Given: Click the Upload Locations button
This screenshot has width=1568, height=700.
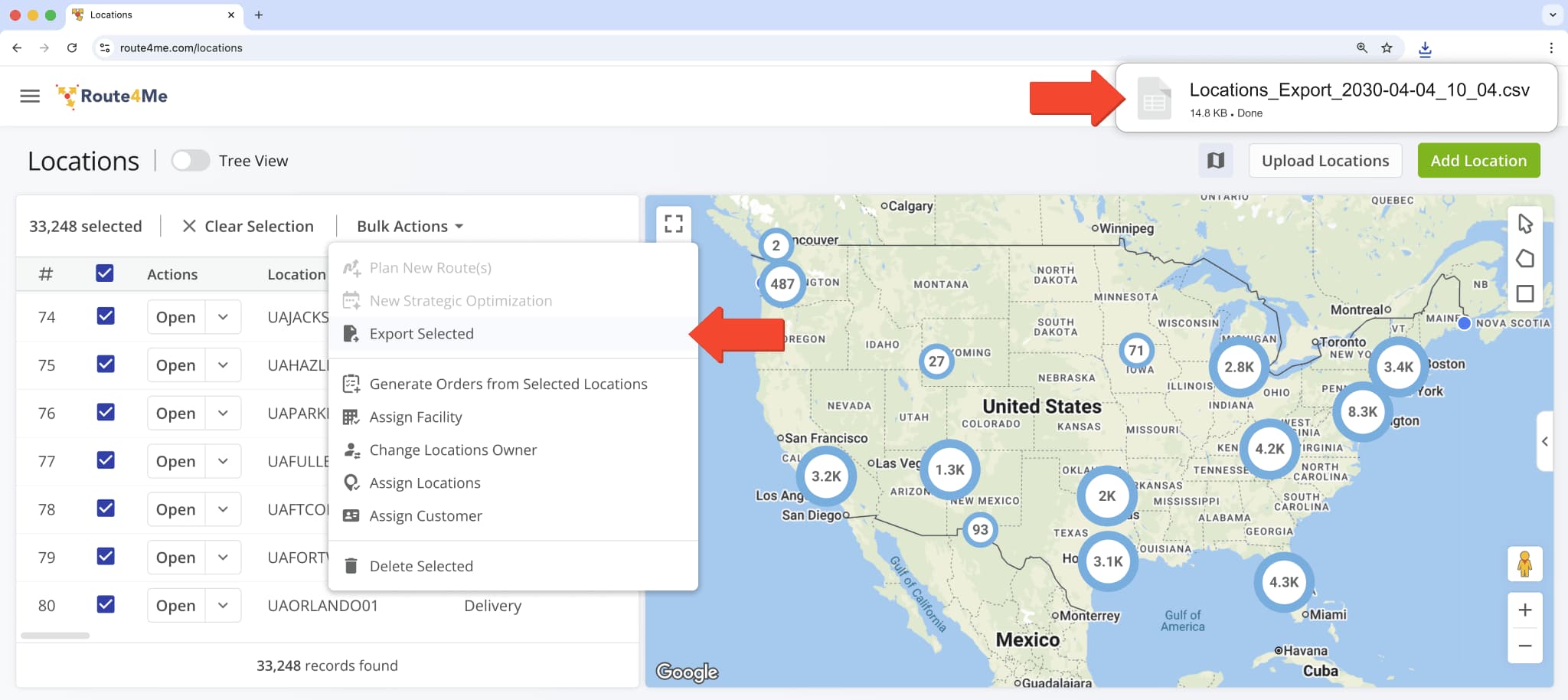Looking at the screenshot, I should coord(1325,161).
